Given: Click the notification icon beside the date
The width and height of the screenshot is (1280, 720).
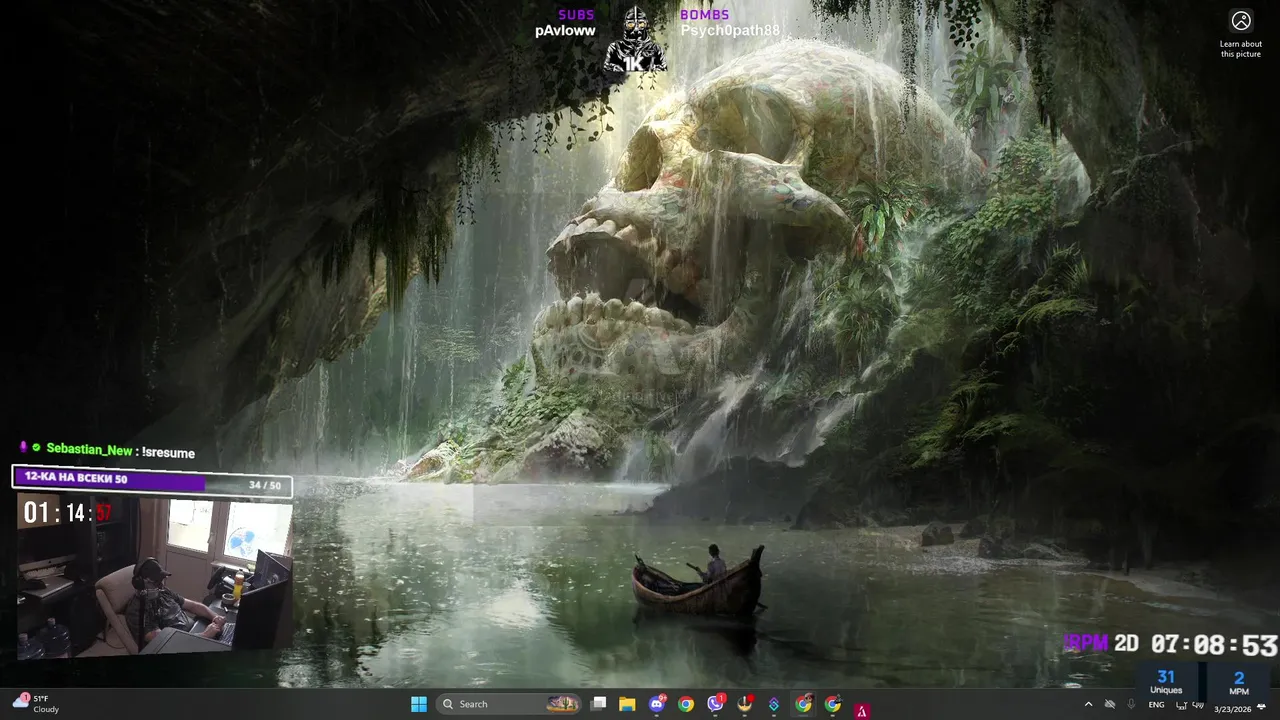Looking at the screenshot, I should pyautogui.click(x=1261, y=706).
